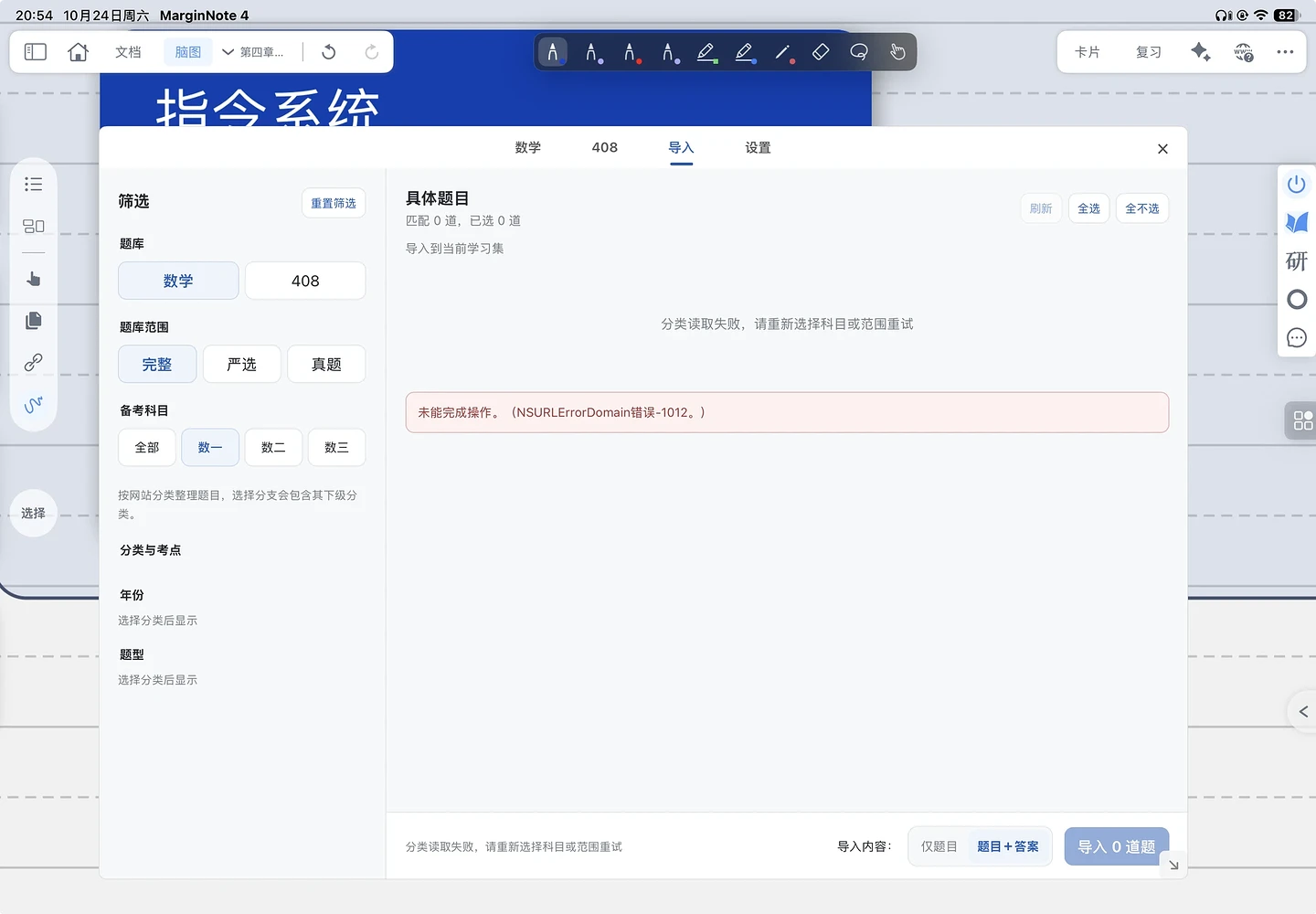Click 全选 to select all
Viewport: 1316px width, 914px height.
(x=1088, y=208)
